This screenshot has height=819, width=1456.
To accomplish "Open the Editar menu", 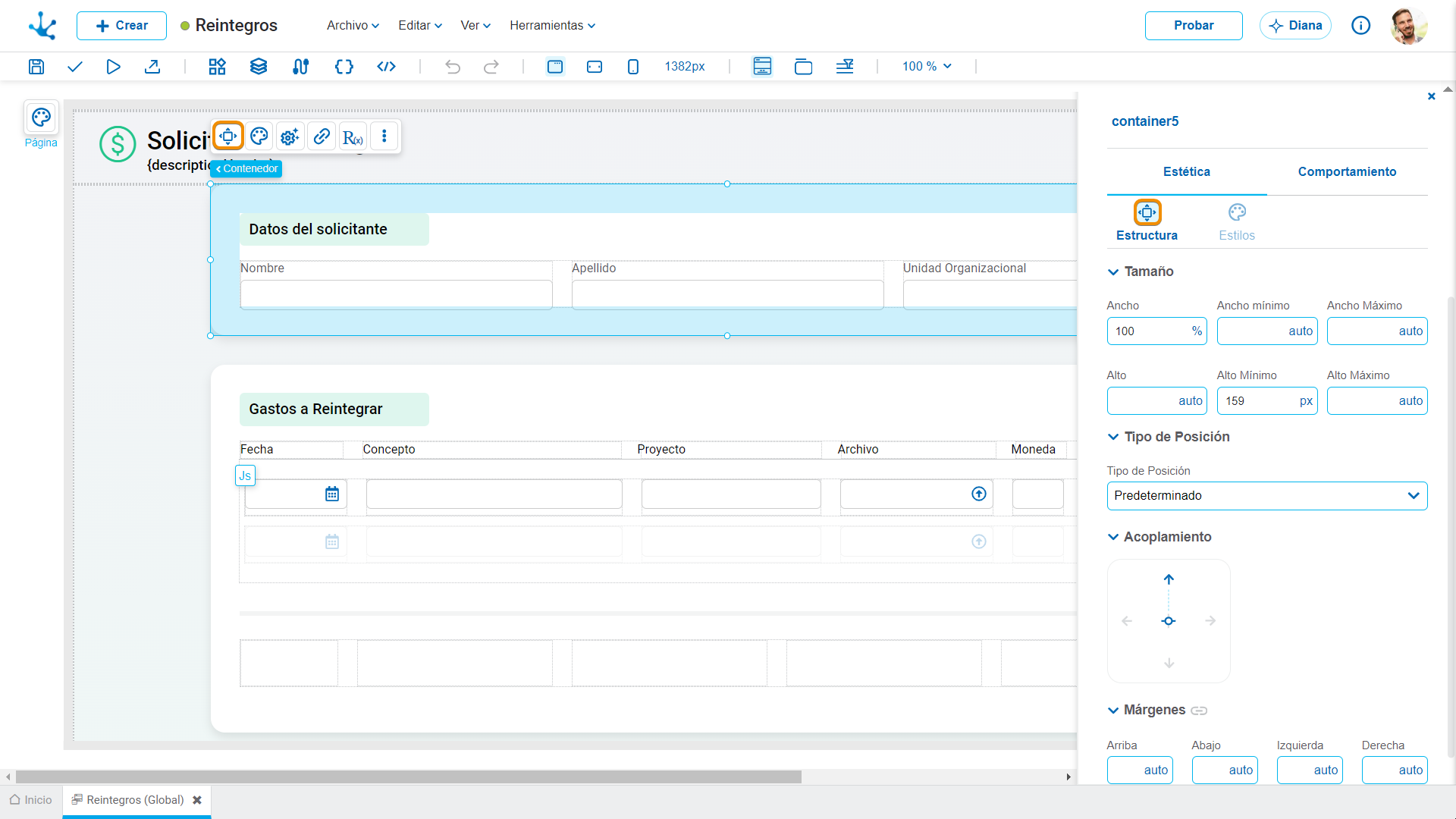I will coord(420,26).
